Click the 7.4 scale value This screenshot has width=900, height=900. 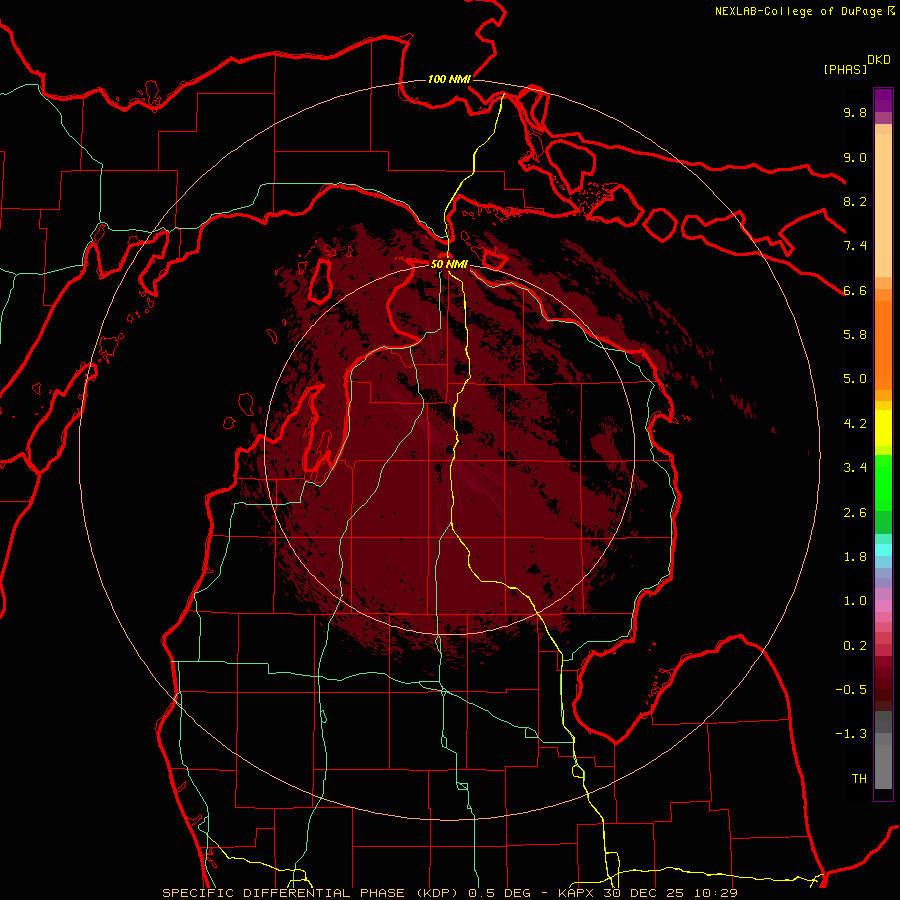click(x=855, y=246)
